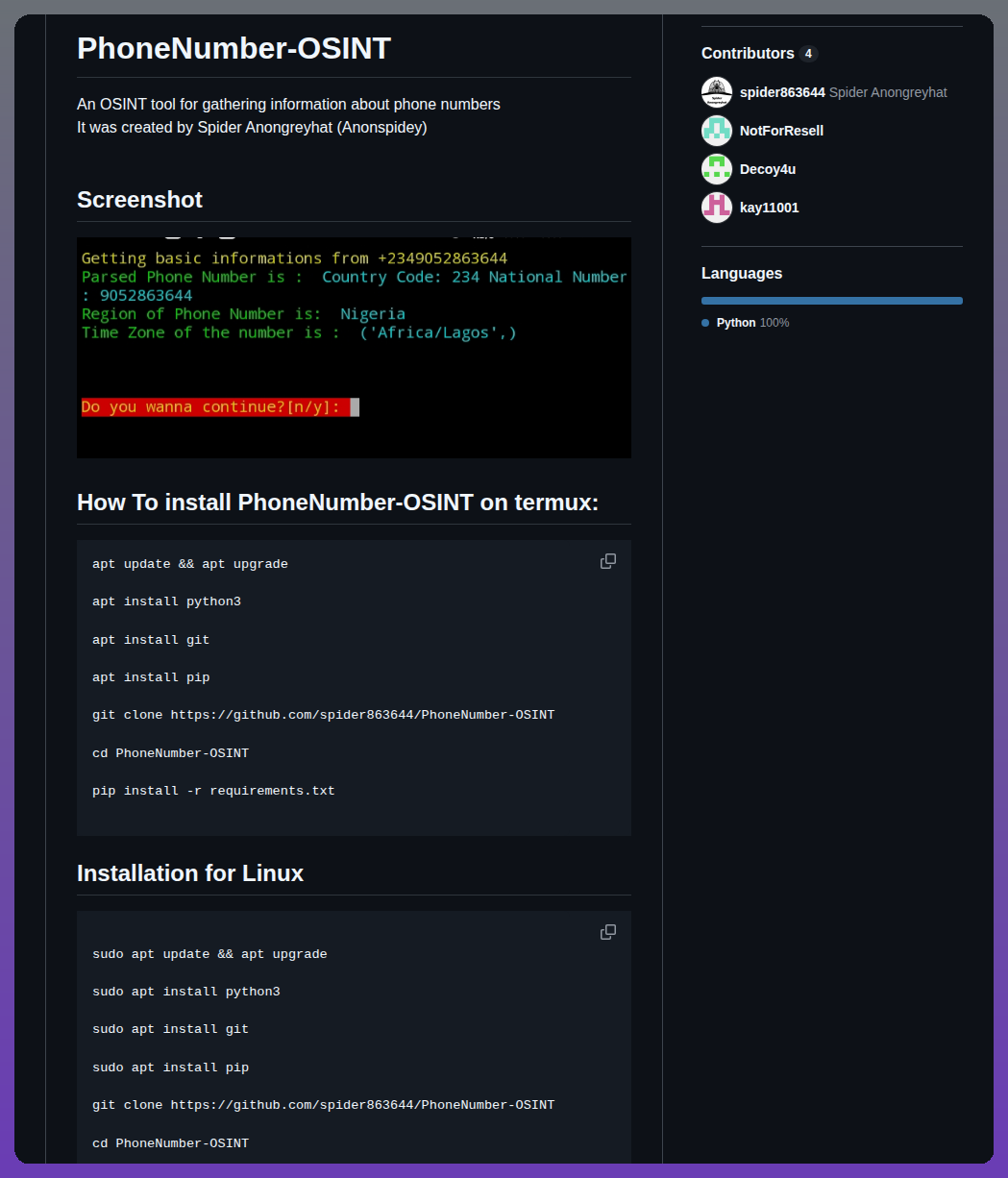Click the Languages sidebar heading

tap(742, 274)
